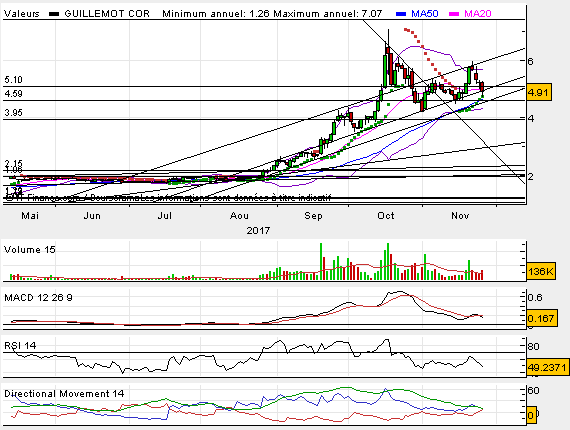Click the yellow 4.91 last price tag

(539, 92)
